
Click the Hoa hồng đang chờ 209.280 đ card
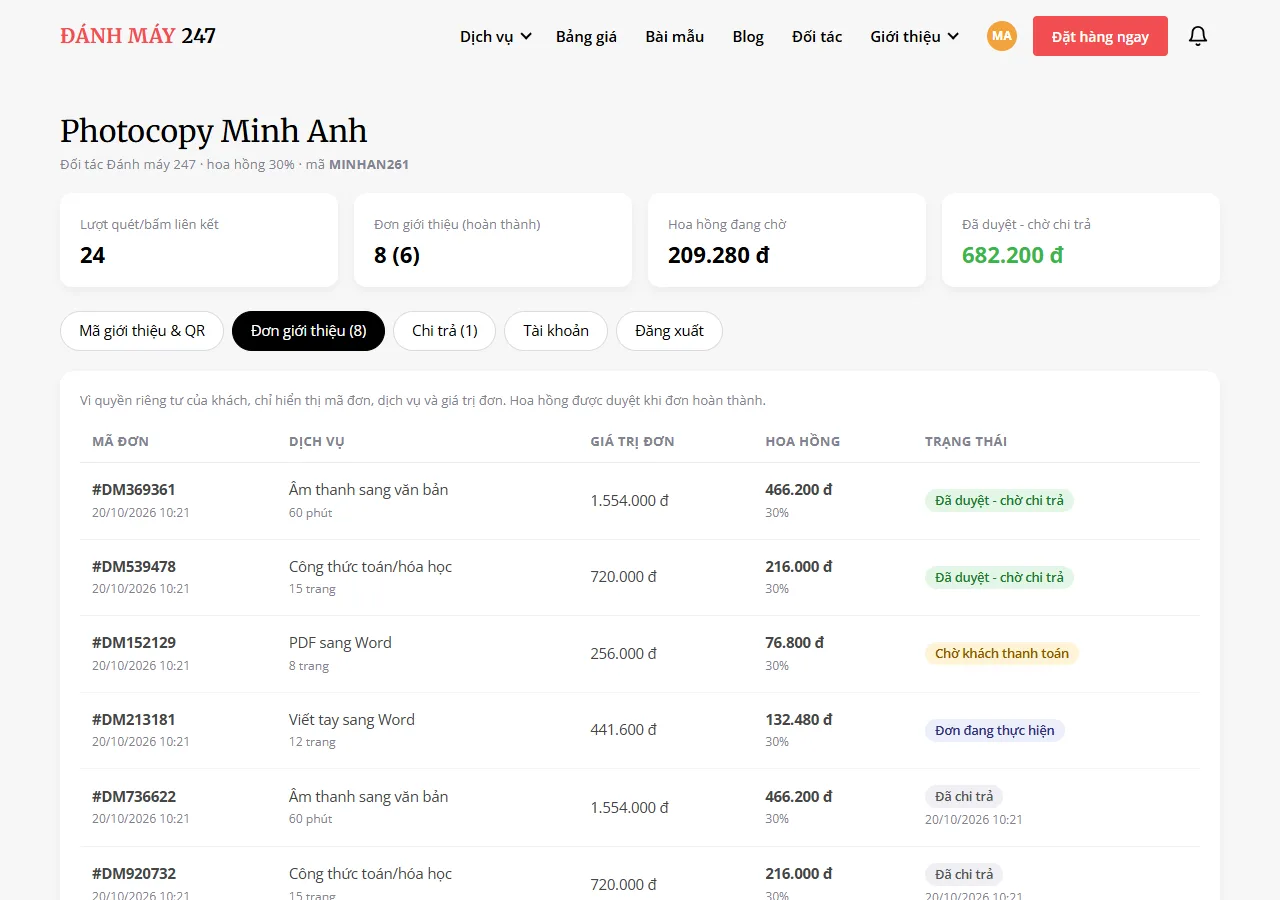click(x=787, y=240)
